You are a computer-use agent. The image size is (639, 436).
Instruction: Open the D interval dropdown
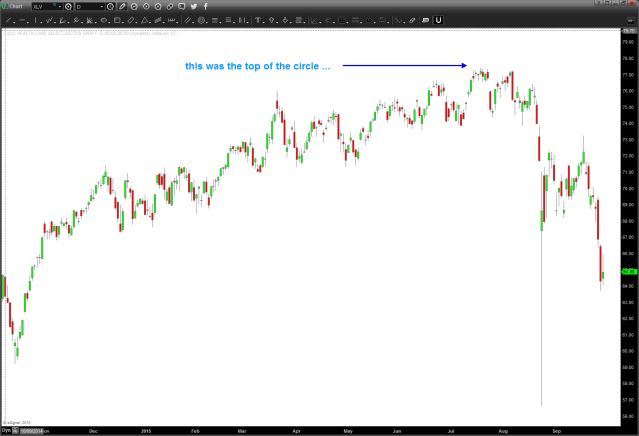[101, 7]
